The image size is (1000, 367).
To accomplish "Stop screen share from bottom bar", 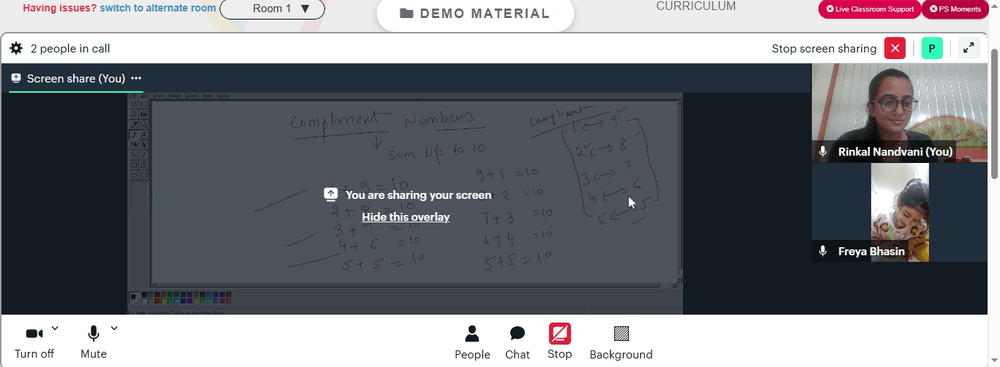I will click(559, 342).
